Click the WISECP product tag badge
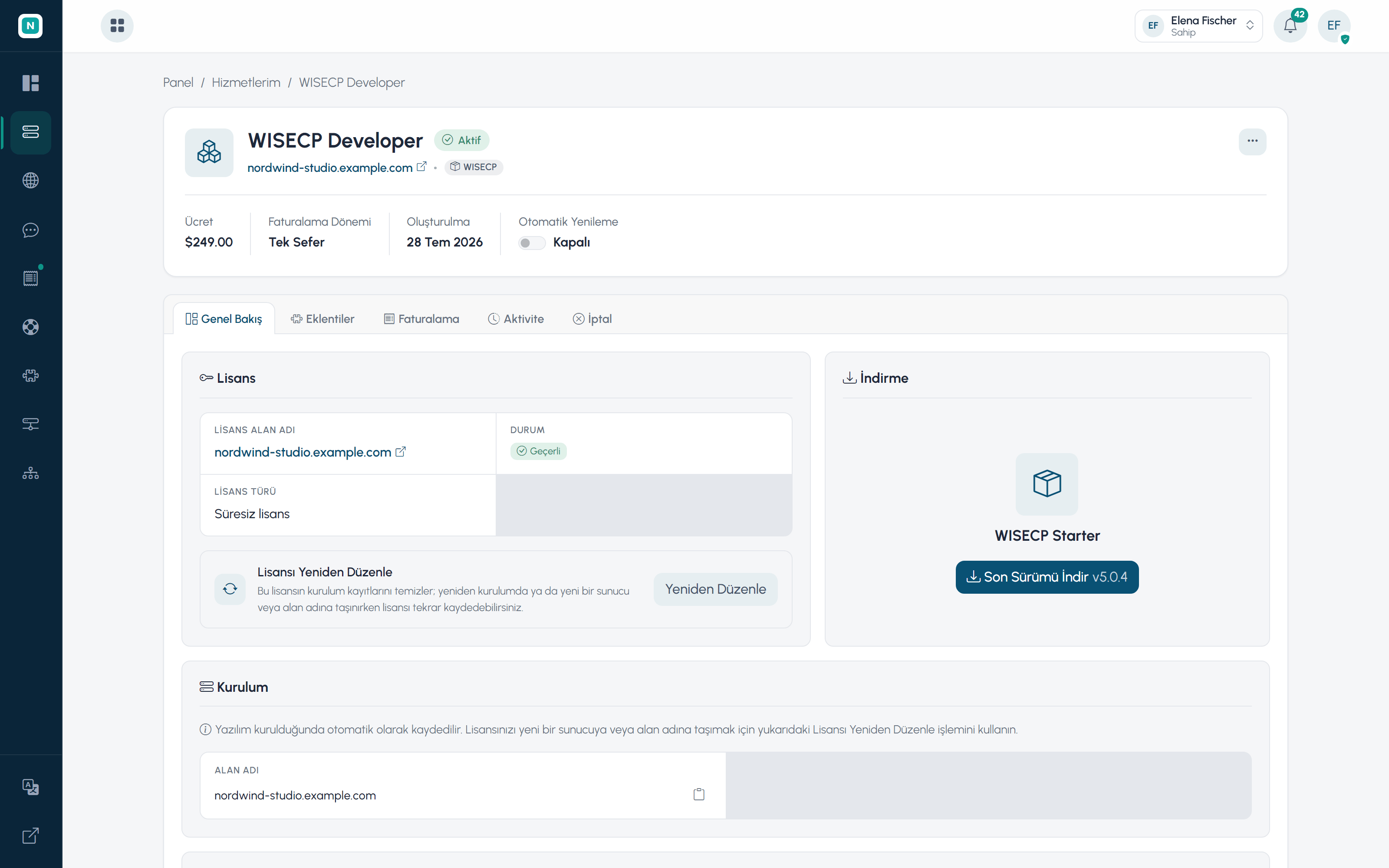 click(474, 167)
